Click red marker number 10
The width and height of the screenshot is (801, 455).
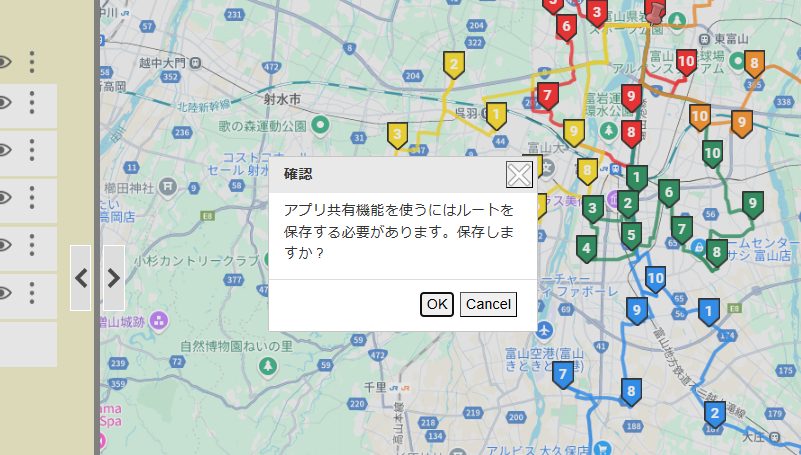click(x=686, y=62)
